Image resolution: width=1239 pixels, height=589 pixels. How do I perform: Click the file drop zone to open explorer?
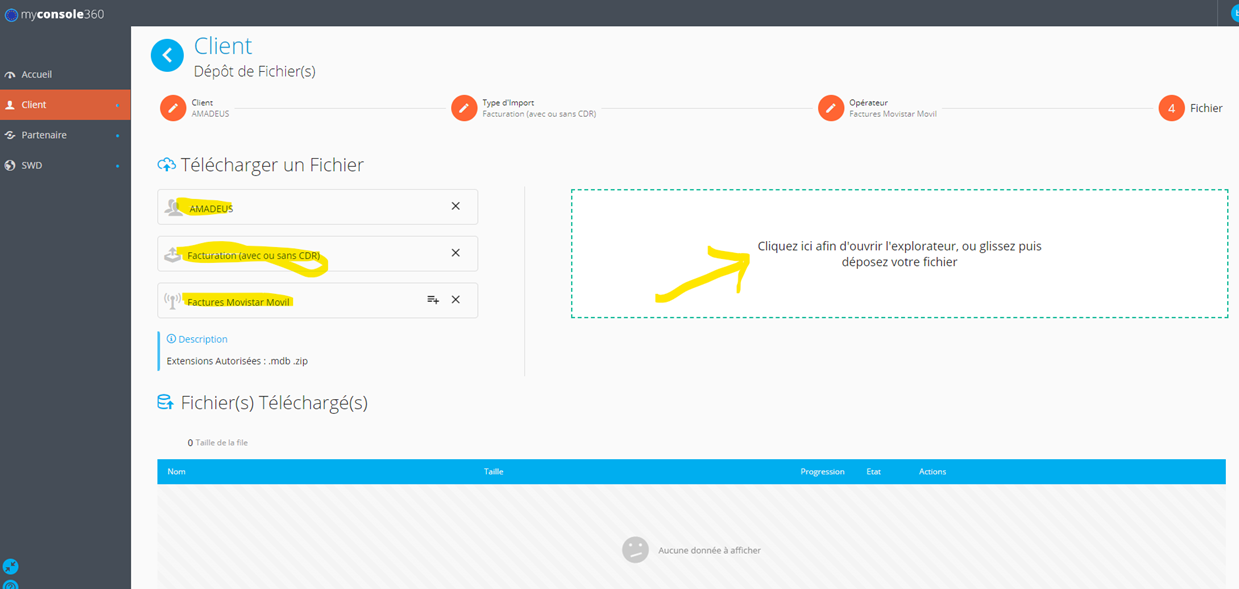click(899, 254)
